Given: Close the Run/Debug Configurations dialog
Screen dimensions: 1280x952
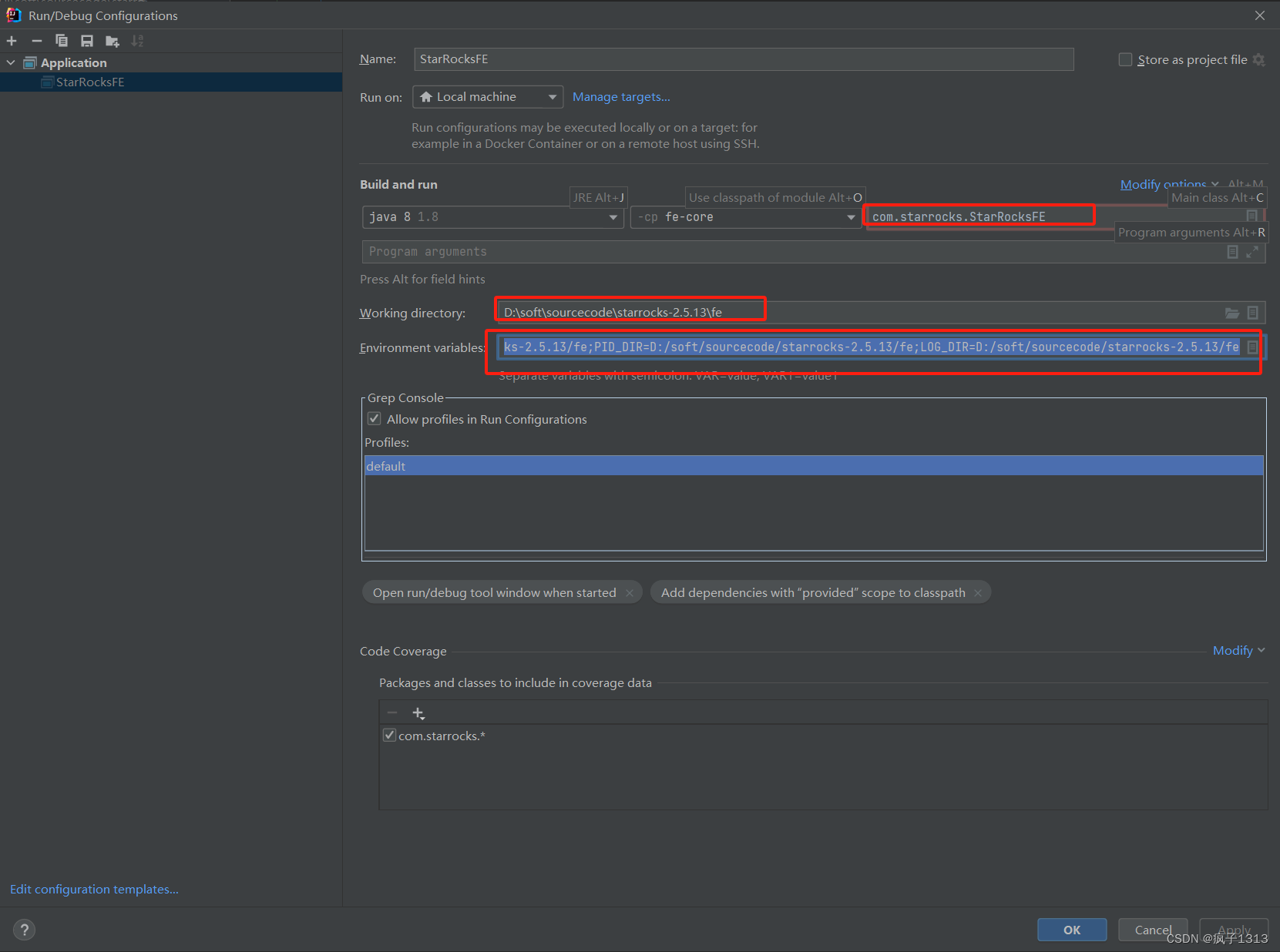Looking at the screenshot, I should 1260,15.
